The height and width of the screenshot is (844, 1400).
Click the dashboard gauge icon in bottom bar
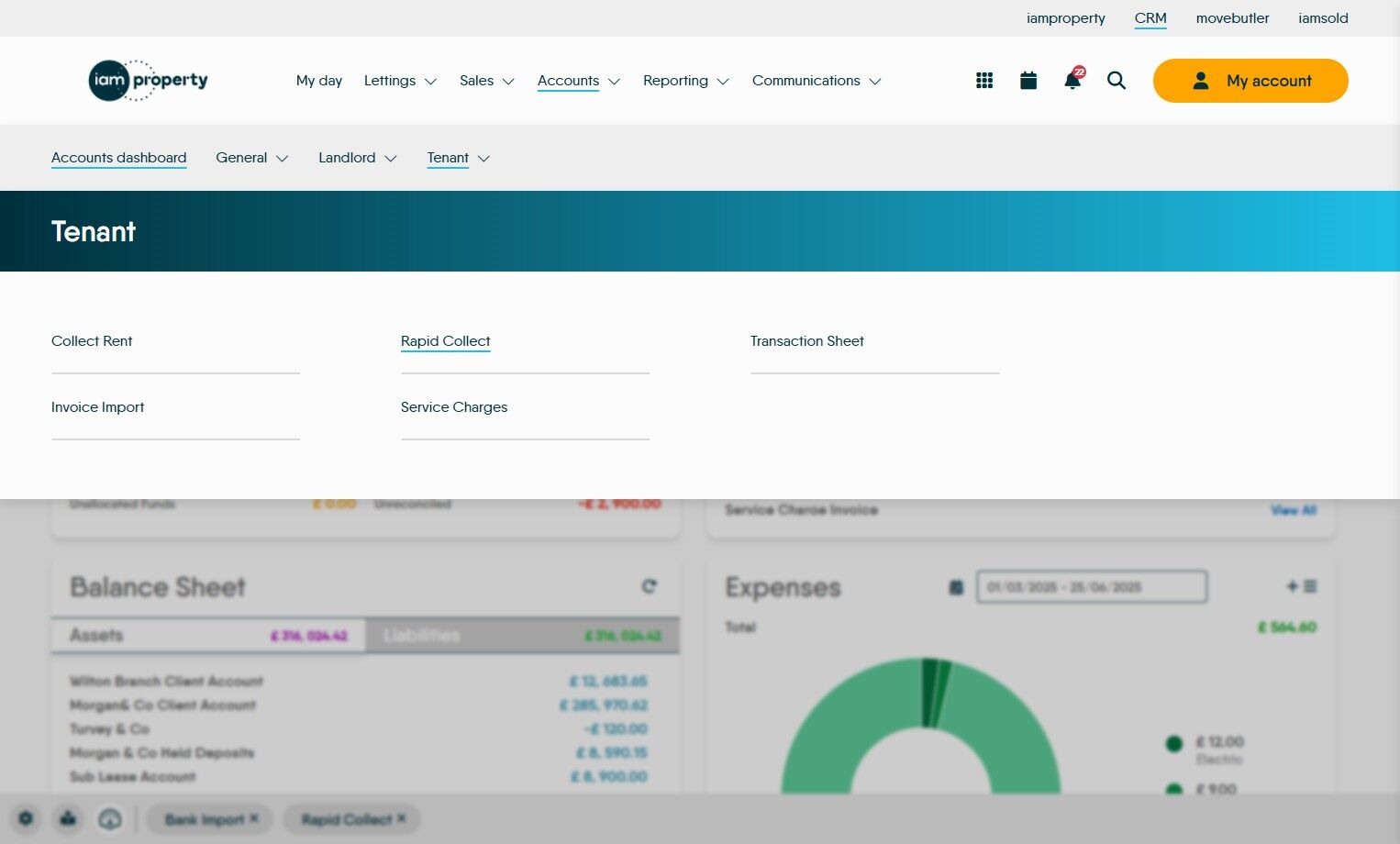[110, 818]
